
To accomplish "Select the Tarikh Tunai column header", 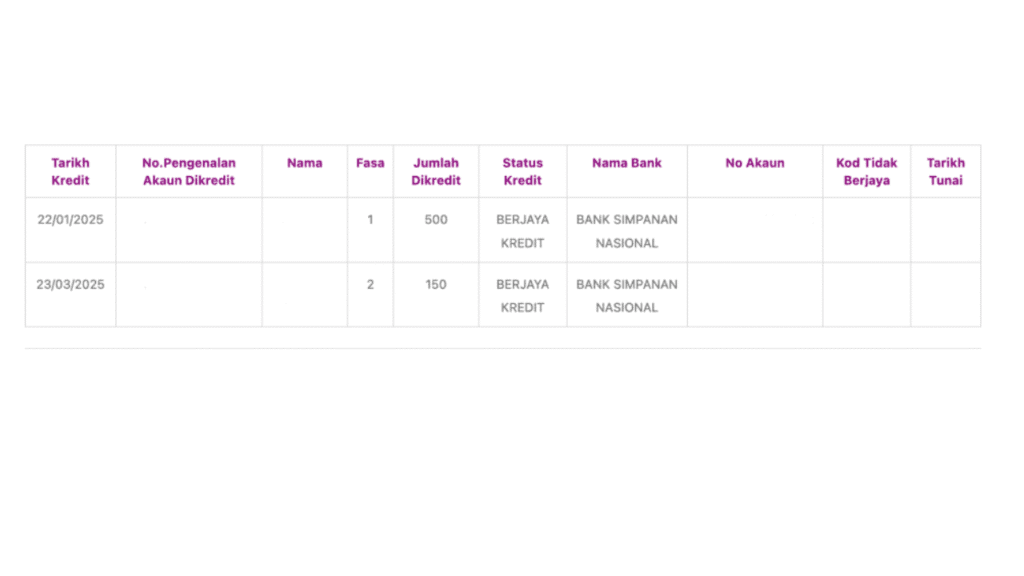I will coord(946,171).
